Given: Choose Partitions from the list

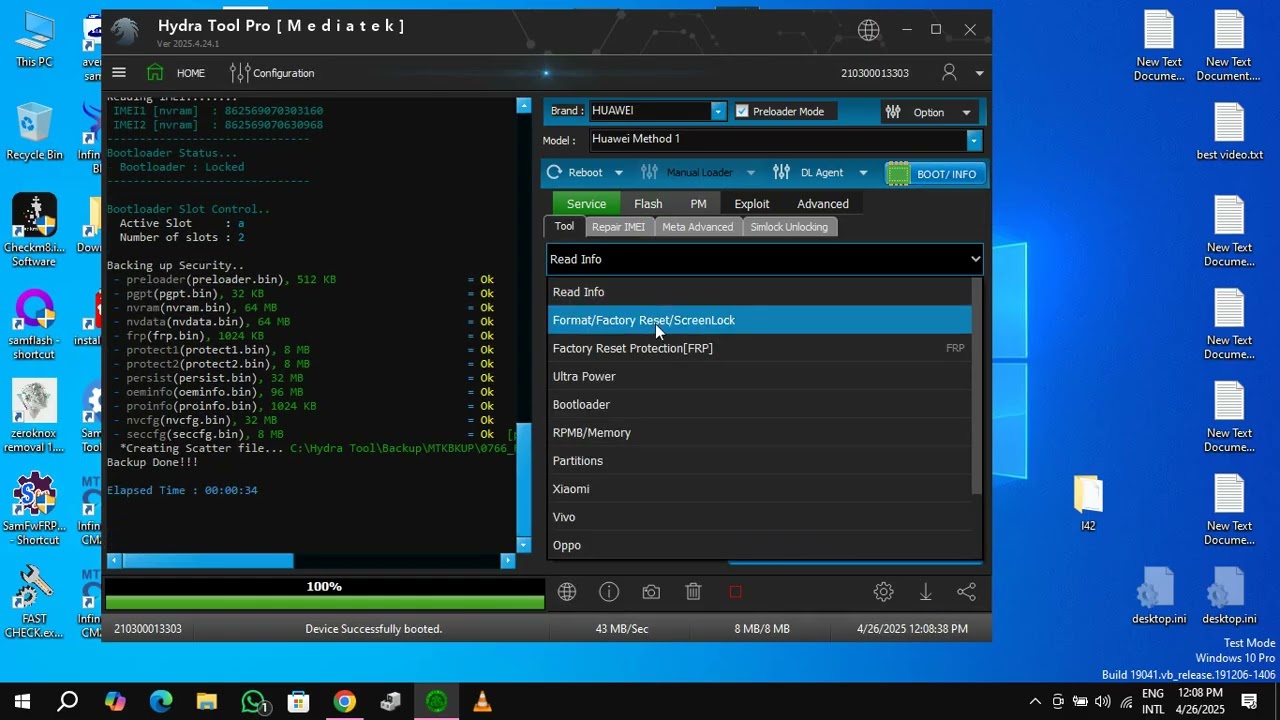Looking at the screenshot, I should (760, 460).
